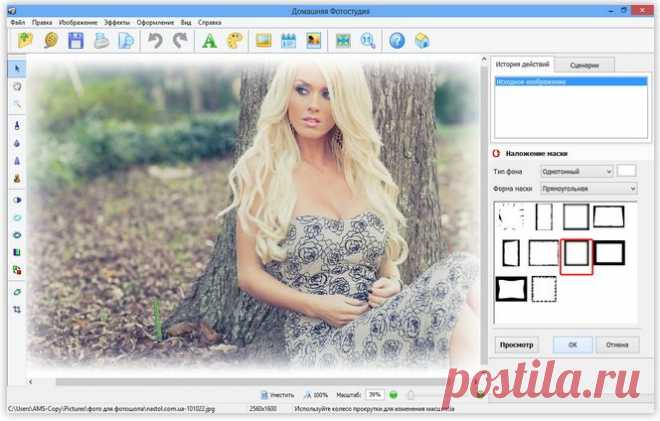Click the printer icon in toolbar
660x421 pixels.
(100, 41)
